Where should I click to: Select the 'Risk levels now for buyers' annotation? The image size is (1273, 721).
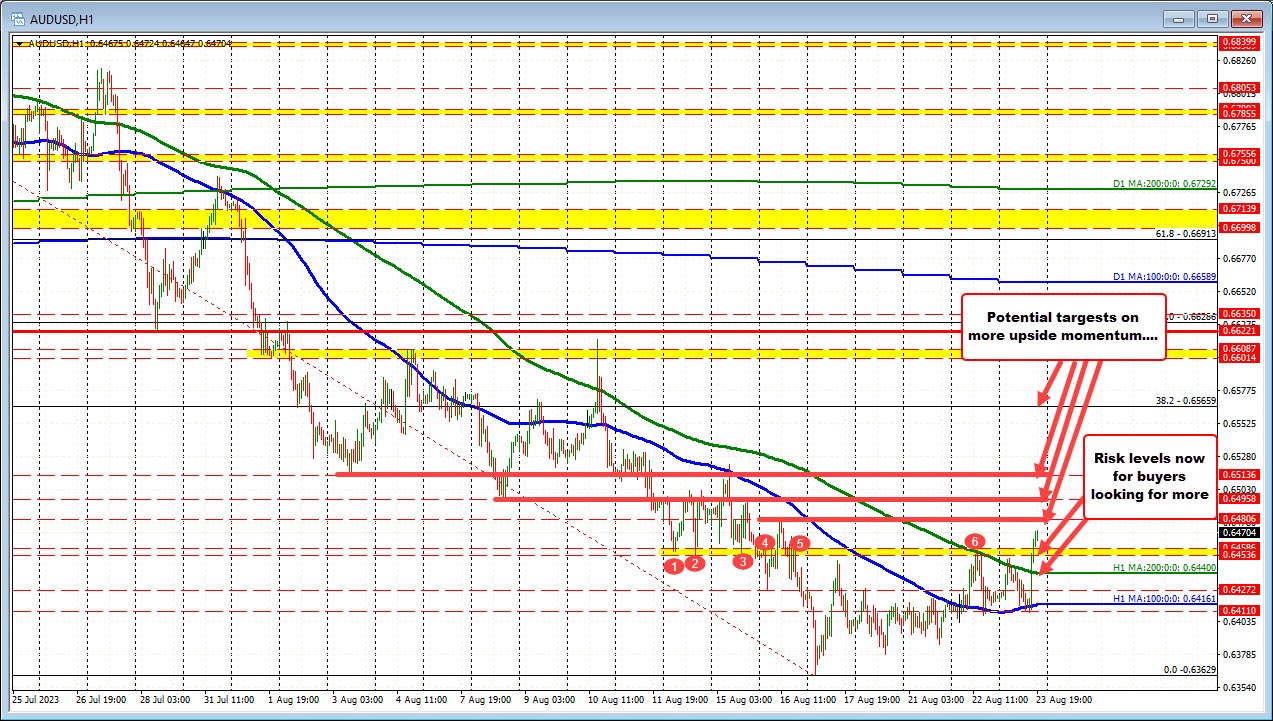tap(1150, 476)
